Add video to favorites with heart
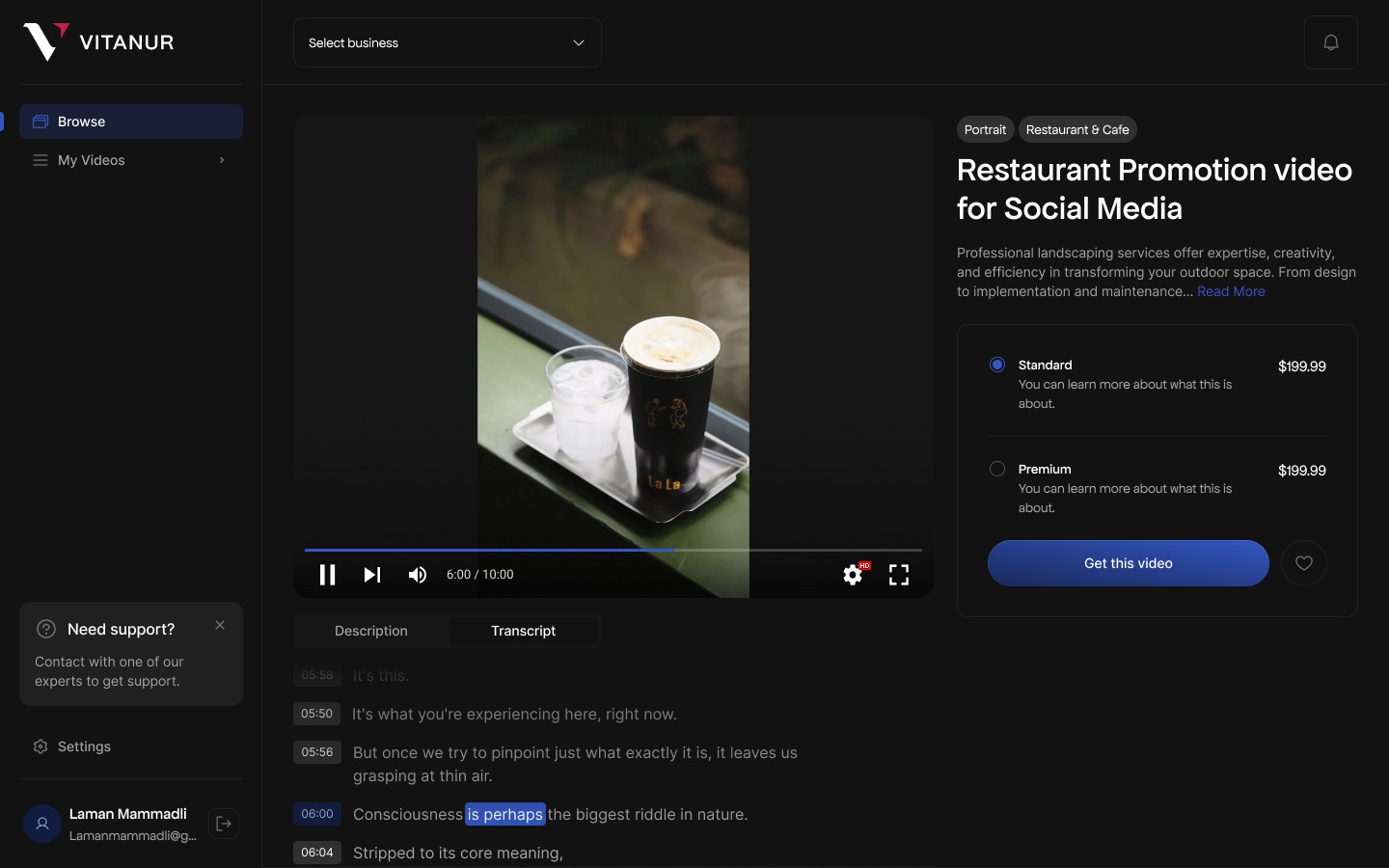The image size is (1389, 868). (x=1304, y=563)
